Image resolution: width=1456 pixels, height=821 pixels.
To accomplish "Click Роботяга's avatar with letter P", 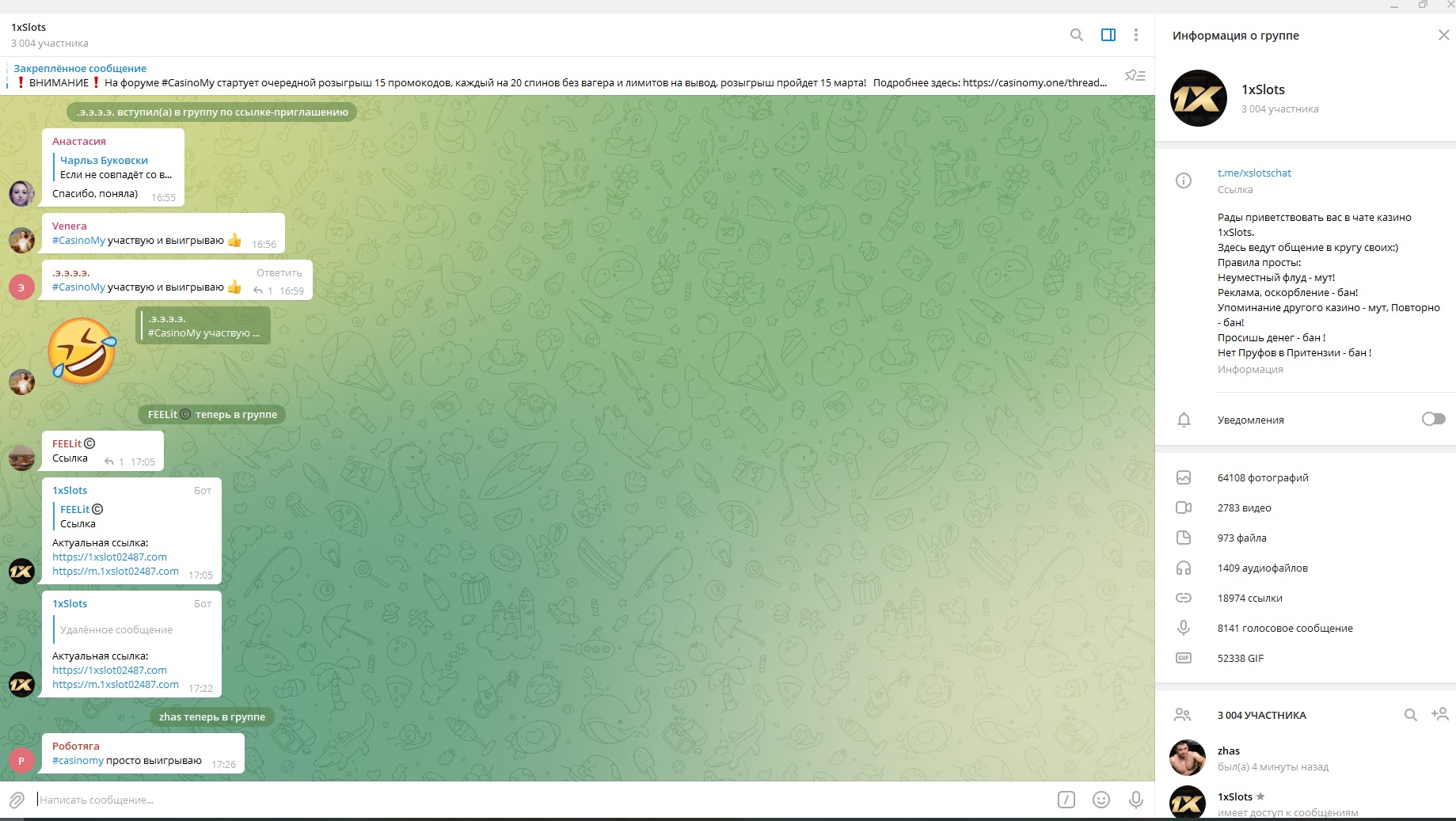I will pyautogui.click(x=21, y=760).
